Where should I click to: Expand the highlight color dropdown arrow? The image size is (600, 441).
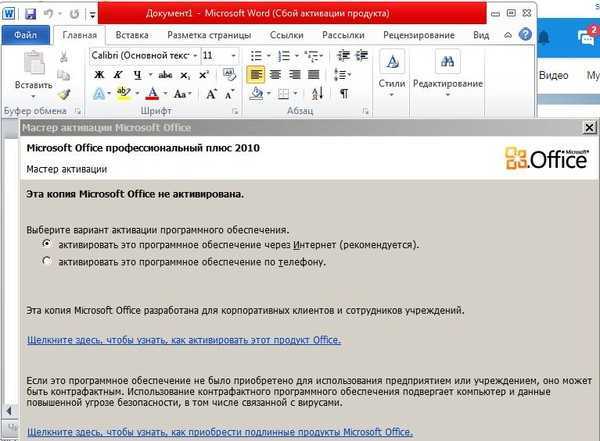(x=137, y=94)
